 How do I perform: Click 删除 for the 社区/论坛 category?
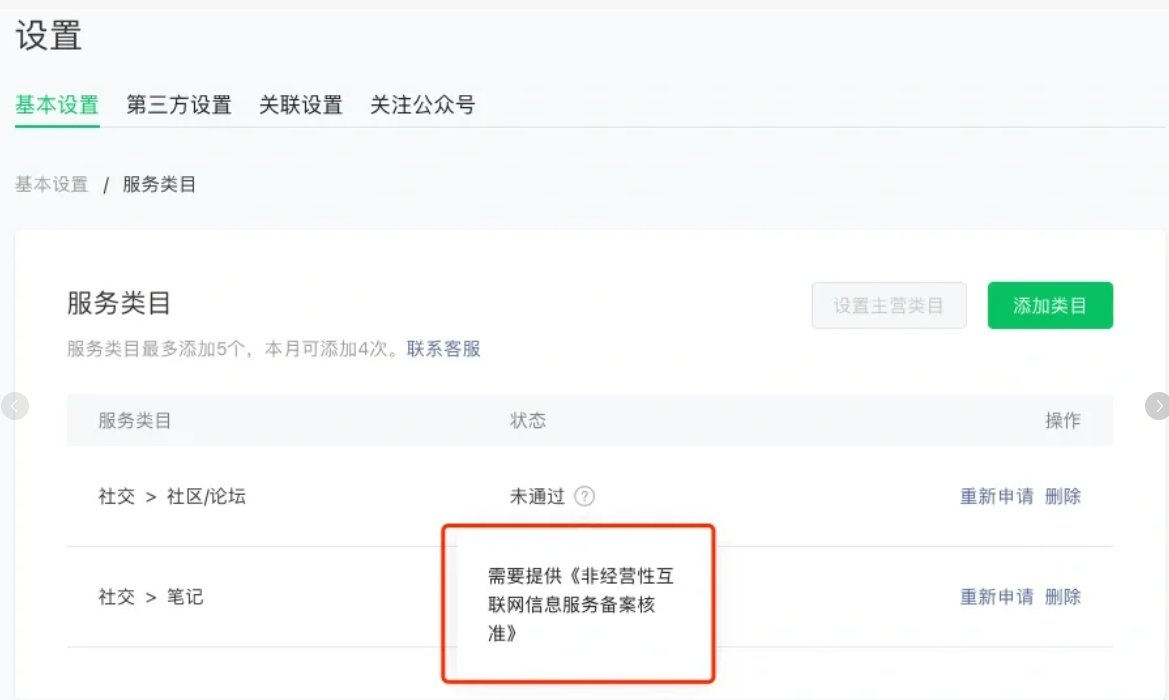click(1063, 496)
